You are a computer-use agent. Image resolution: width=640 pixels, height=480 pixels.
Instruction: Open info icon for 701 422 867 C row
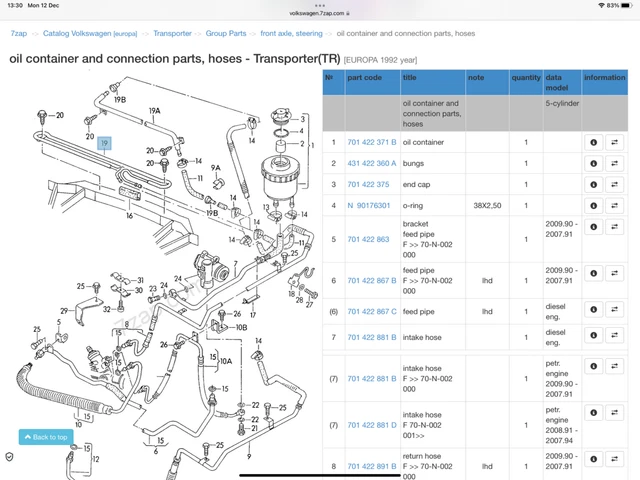tap(593, 309)
